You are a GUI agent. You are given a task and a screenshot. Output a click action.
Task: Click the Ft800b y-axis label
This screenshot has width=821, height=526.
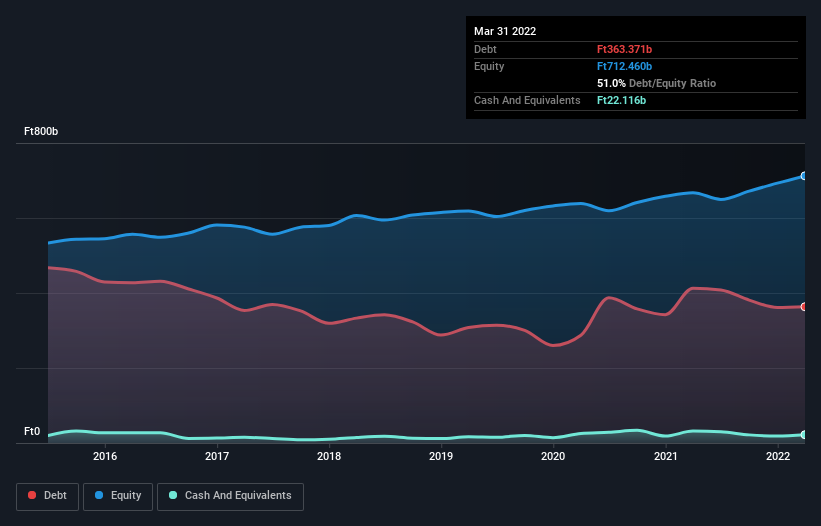click(x=41, y=131)
